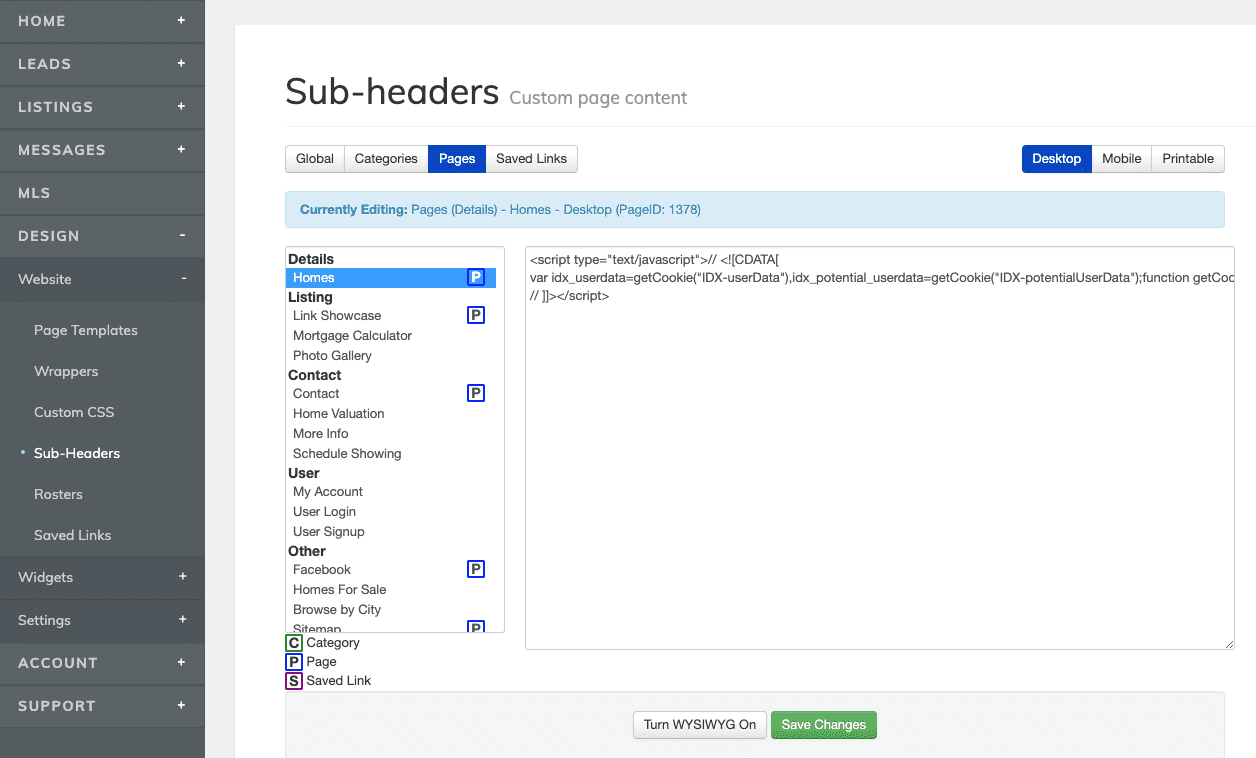
Task: Select My Account page
Action: [328, 492]
